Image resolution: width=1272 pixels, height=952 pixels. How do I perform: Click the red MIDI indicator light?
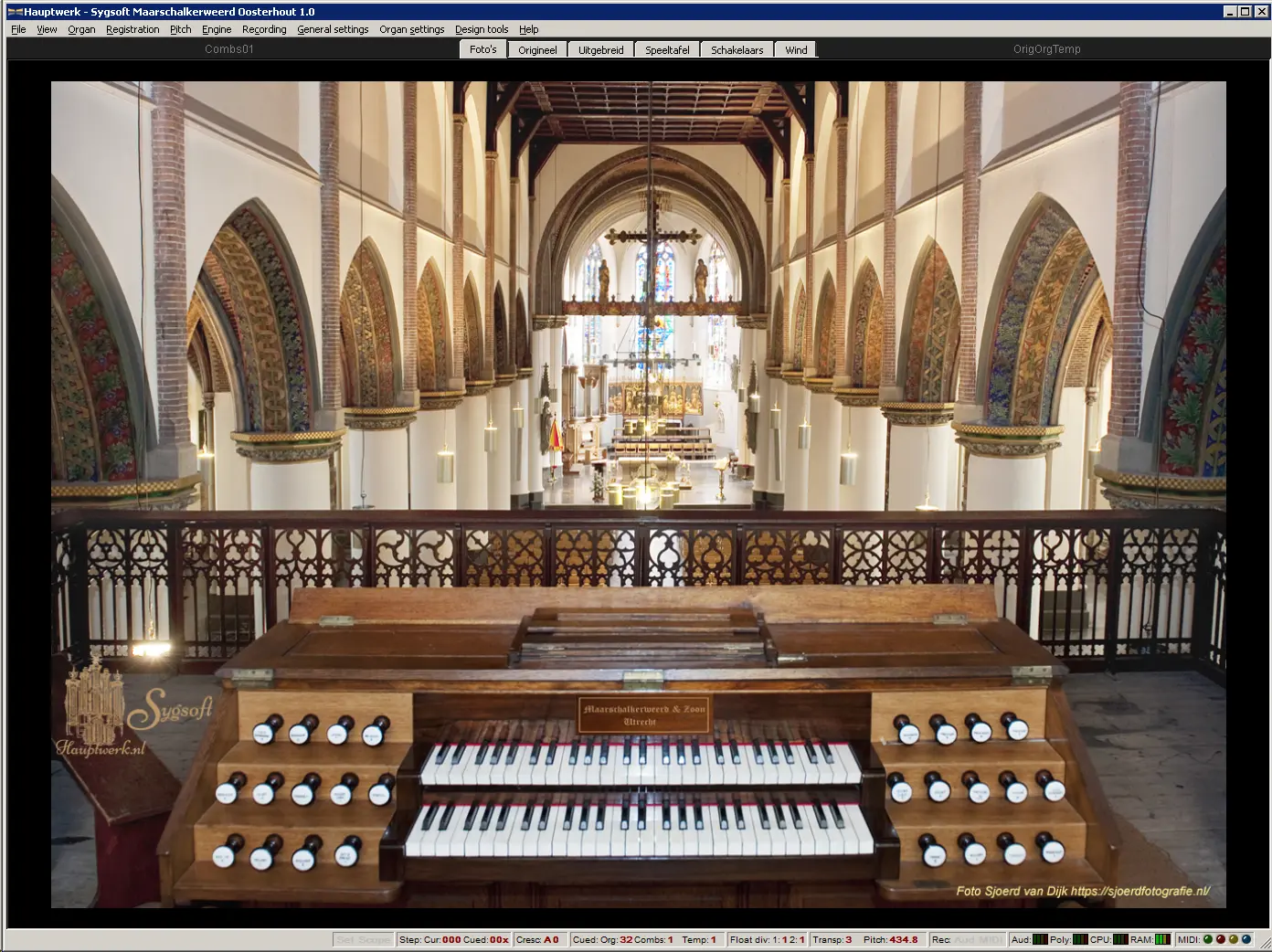pos(1220,939)
